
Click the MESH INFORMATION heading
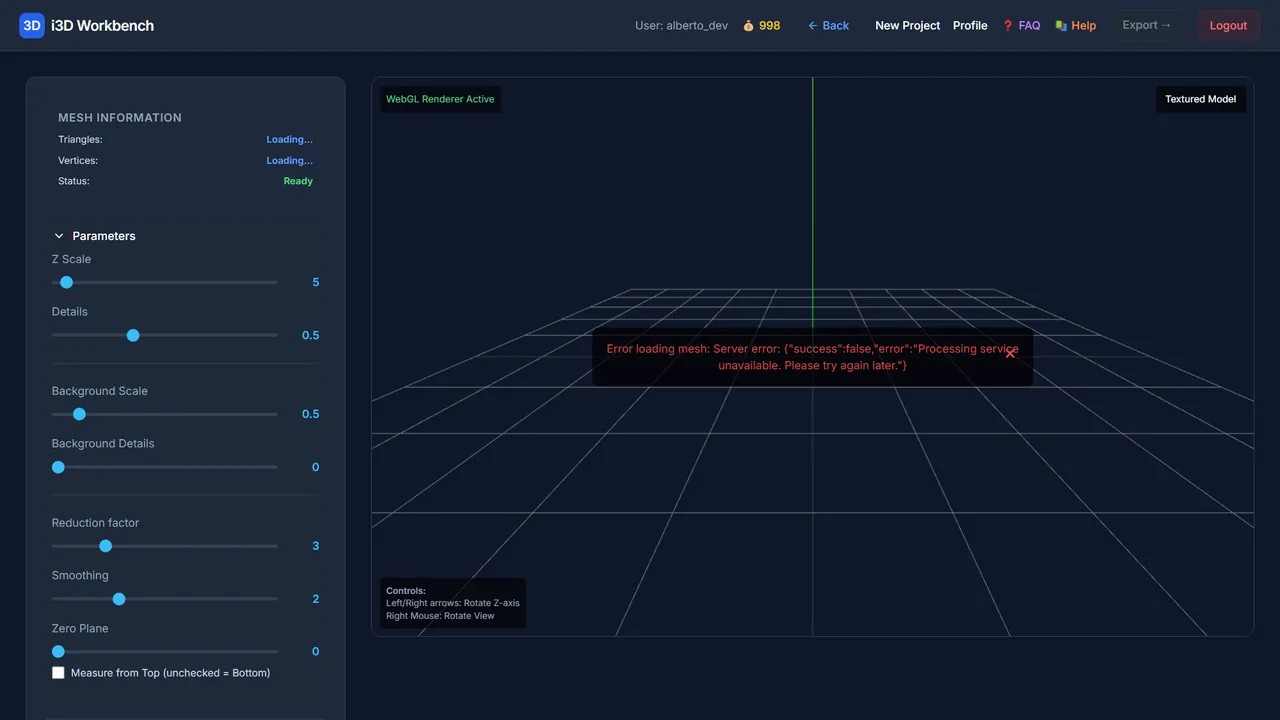(x=120, y=118)
